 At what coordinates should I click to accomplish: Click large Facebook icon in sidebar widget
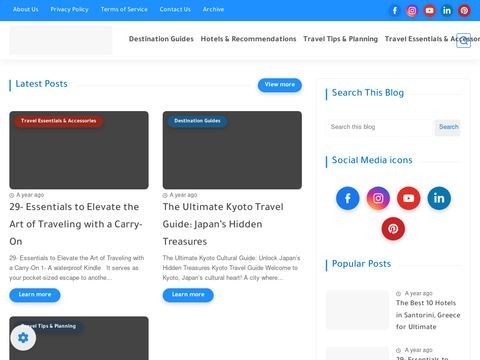pos(348,198)
